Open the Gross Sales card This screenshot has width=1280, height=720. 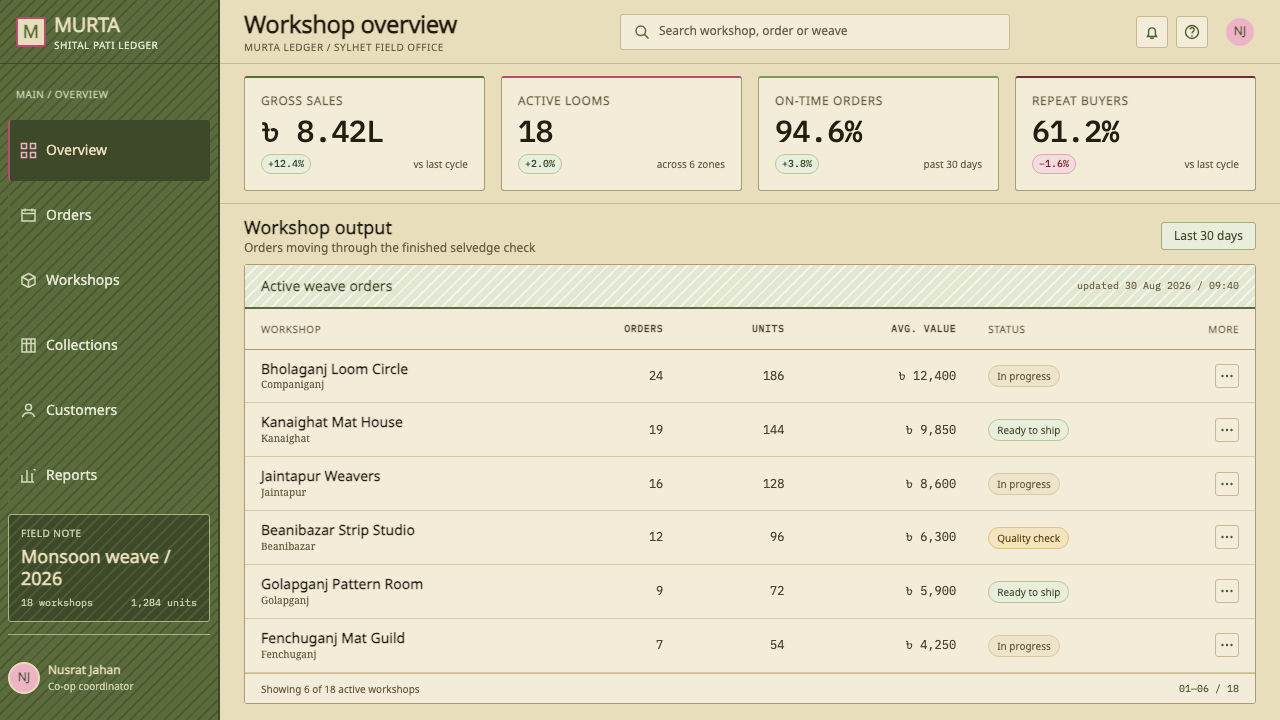click(364, 133)
